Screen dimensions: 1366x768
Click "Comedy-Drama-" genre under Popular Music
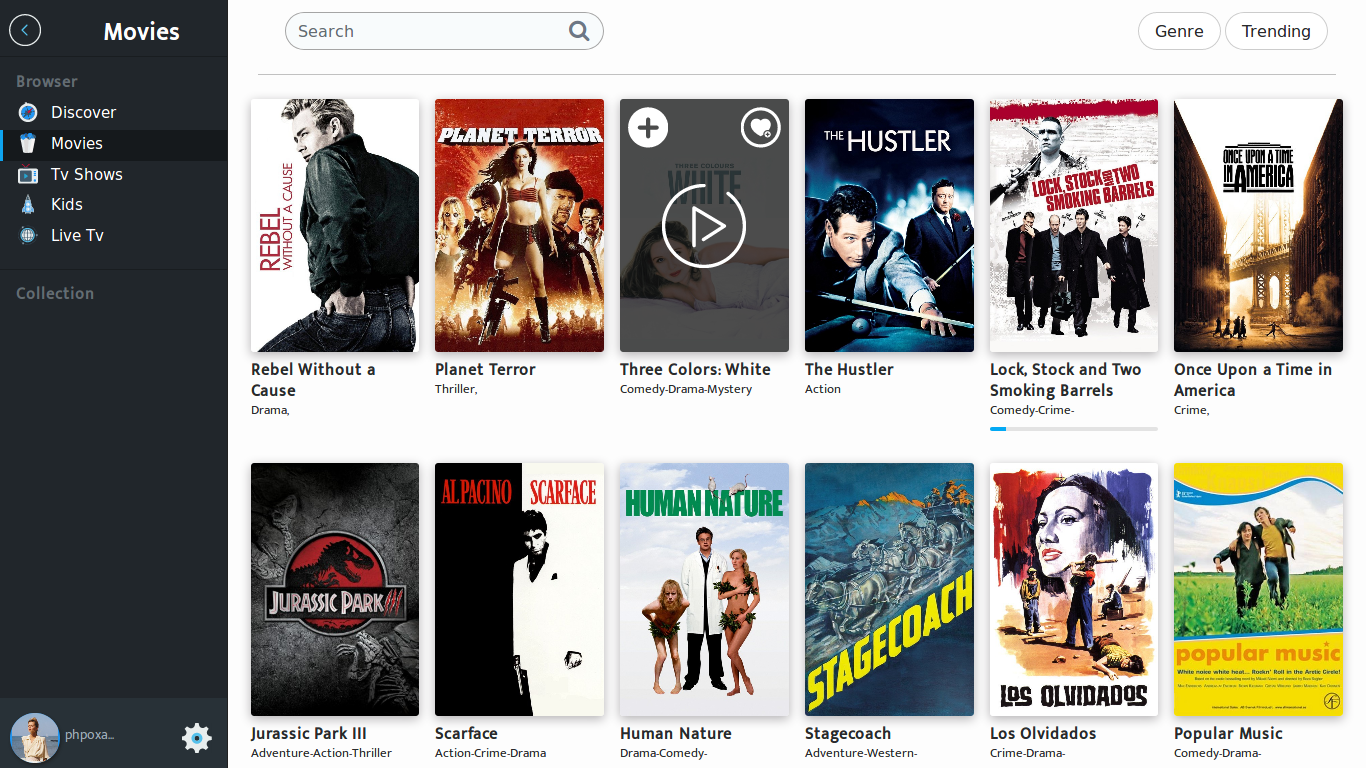point(1218,753)
